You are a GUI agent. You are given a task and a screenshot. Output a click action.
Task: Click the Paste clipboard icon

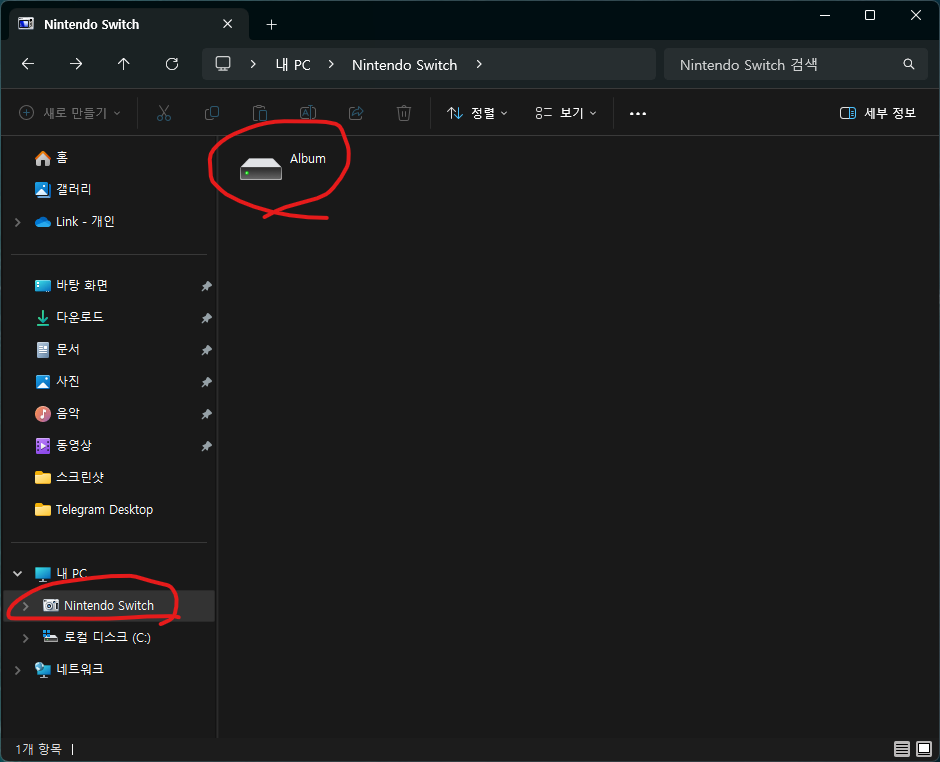click(260, 113)
